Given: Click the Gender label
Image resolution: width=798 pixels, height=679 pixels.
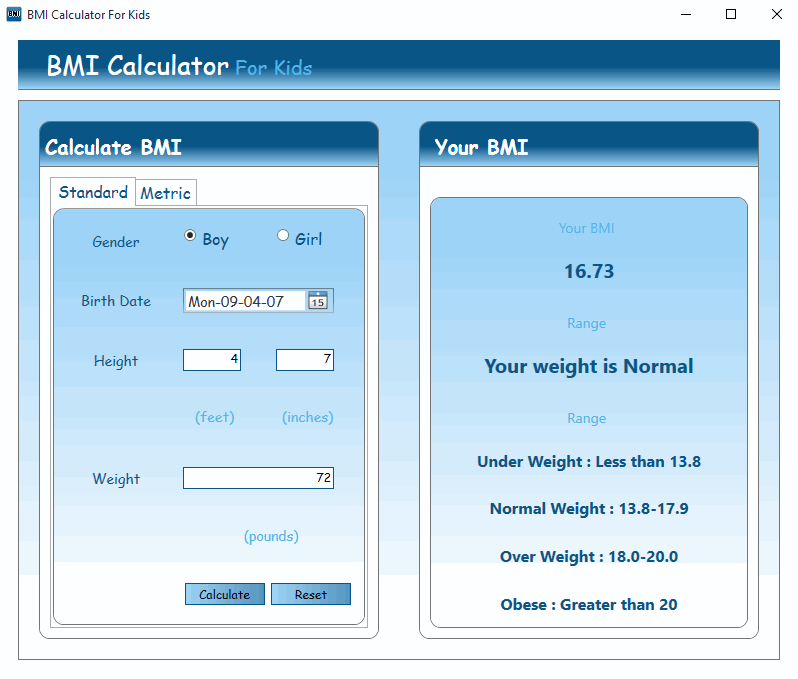Looking at the screenshot, I should click(116, 242).
